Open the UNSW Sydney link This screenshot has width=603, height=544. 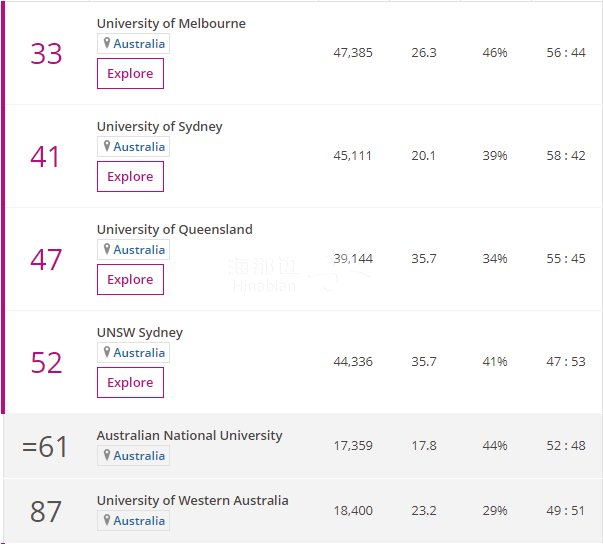140,333
